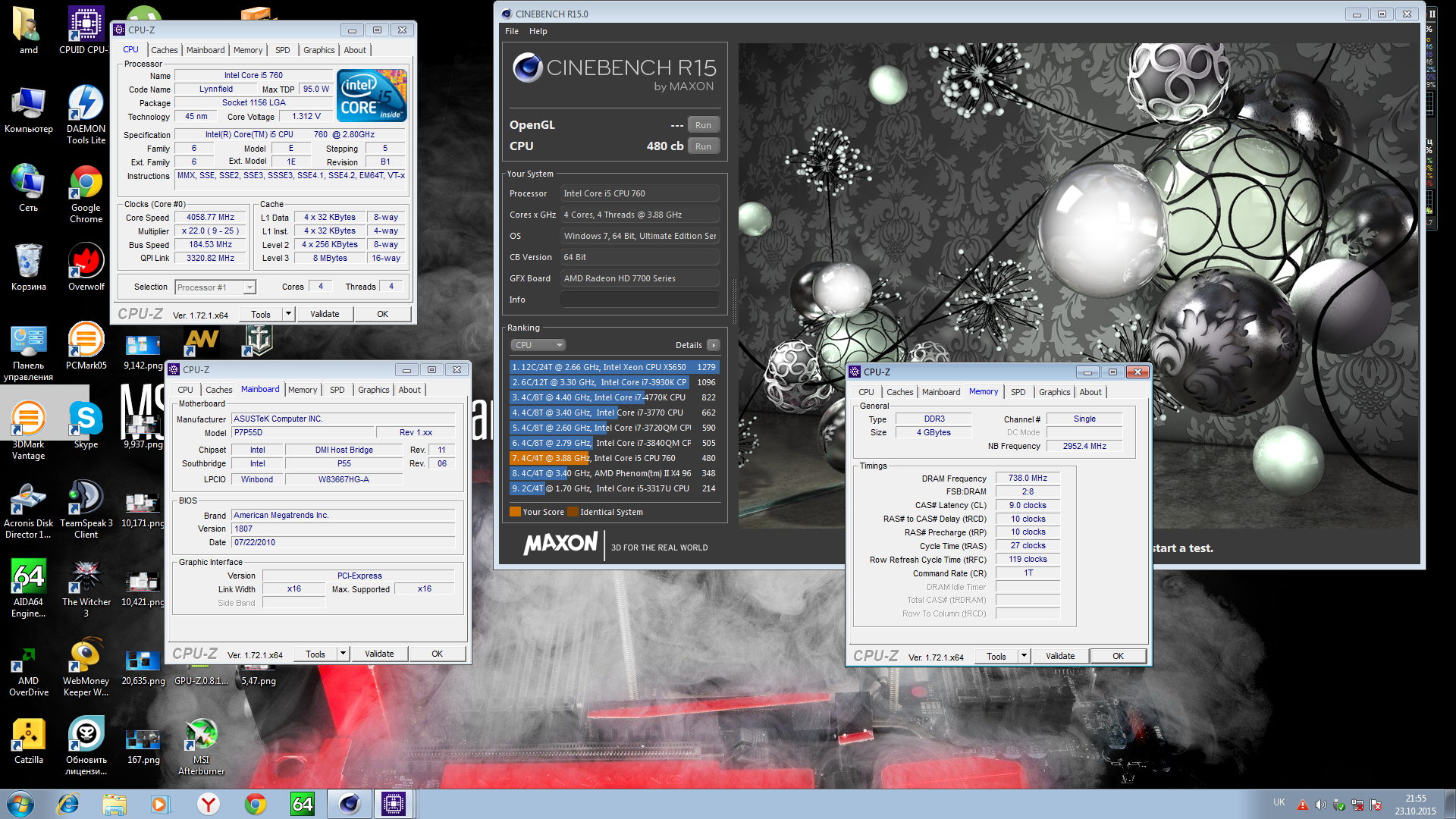Expand Tools dropdown arrow in Memory CPU-Z window

click(1024, 656)
